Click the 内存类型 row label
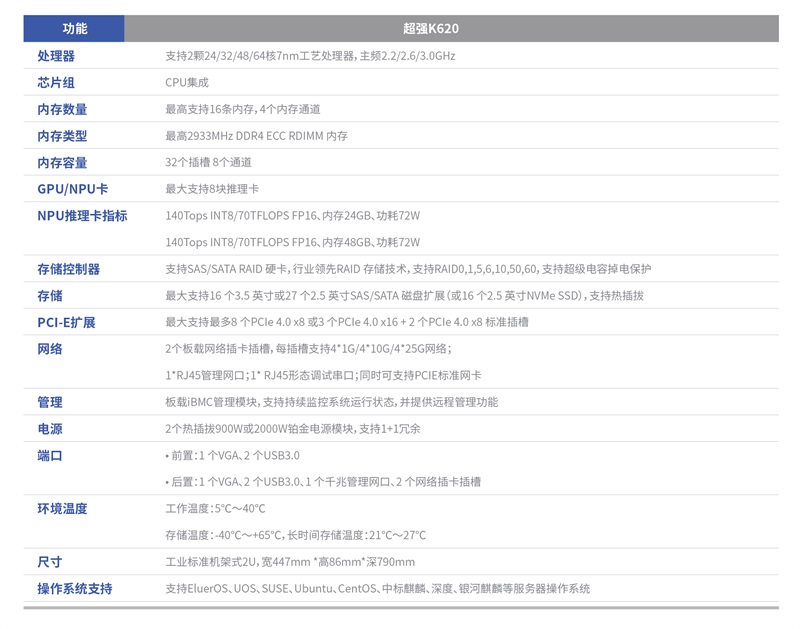Viewport: 800px width, 629px height. pos(62,136)
